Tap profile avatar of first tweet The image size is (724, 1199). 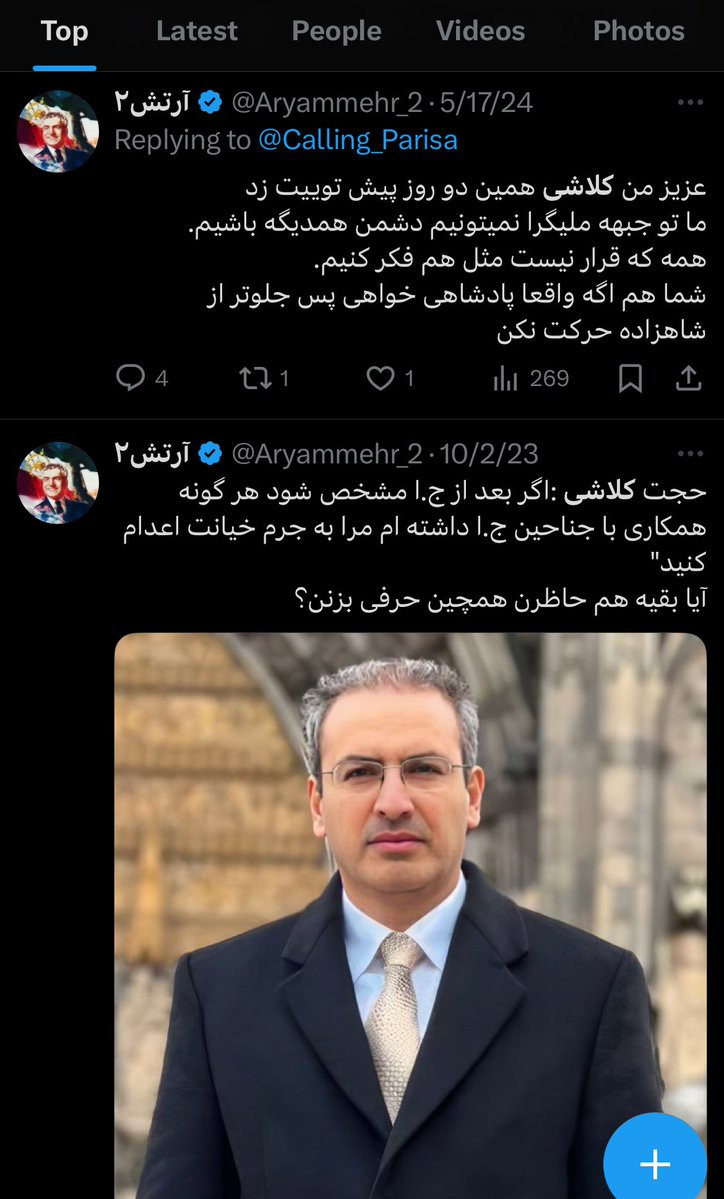coord(58,132)
